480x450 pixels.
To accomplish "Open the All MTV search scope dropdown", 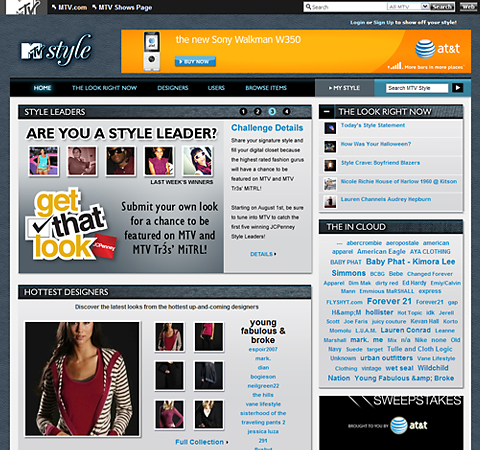I will pos(408,7).
